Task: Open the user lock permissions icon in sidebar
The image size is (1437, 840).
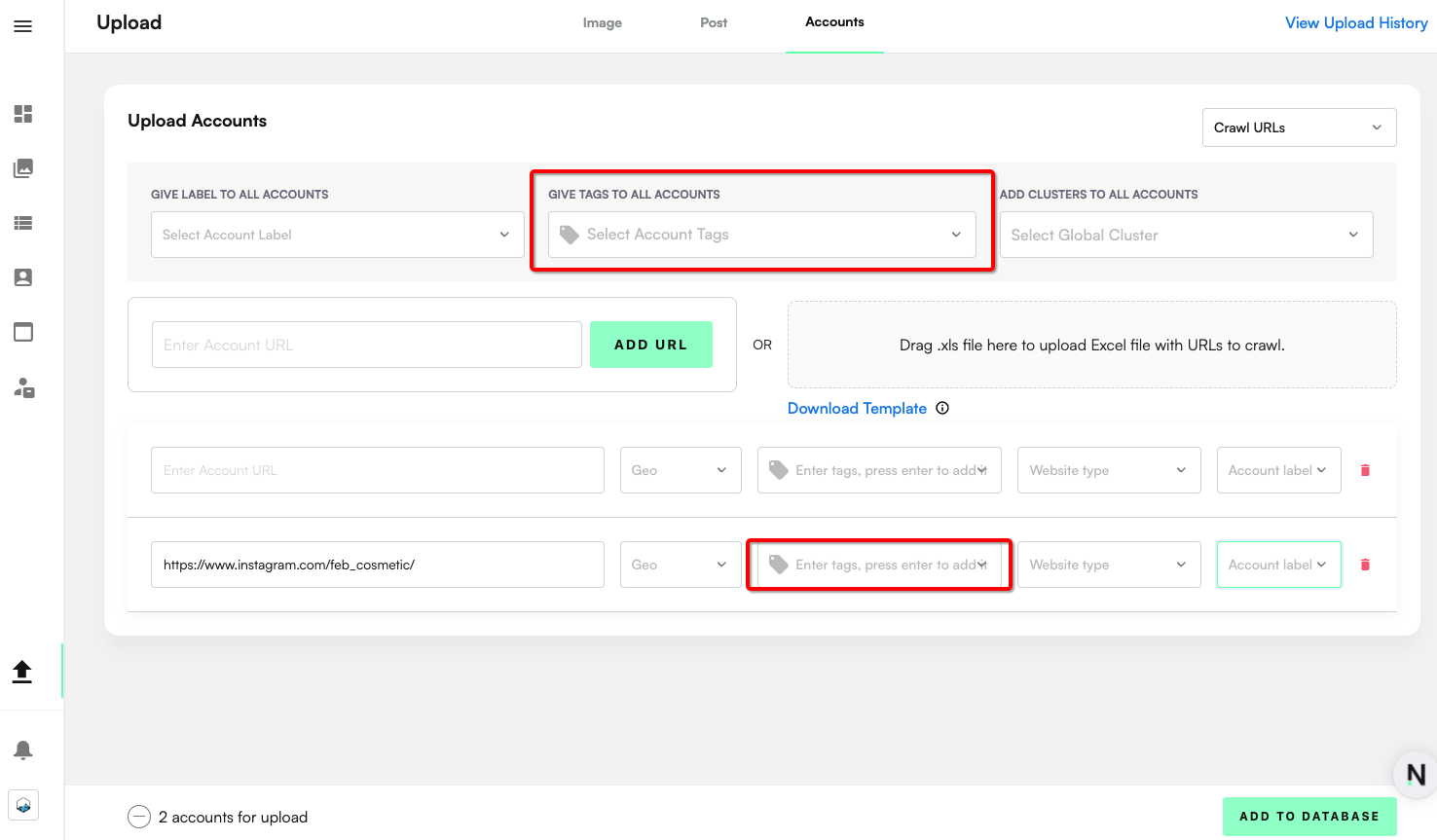Action: tap(23, 388)
